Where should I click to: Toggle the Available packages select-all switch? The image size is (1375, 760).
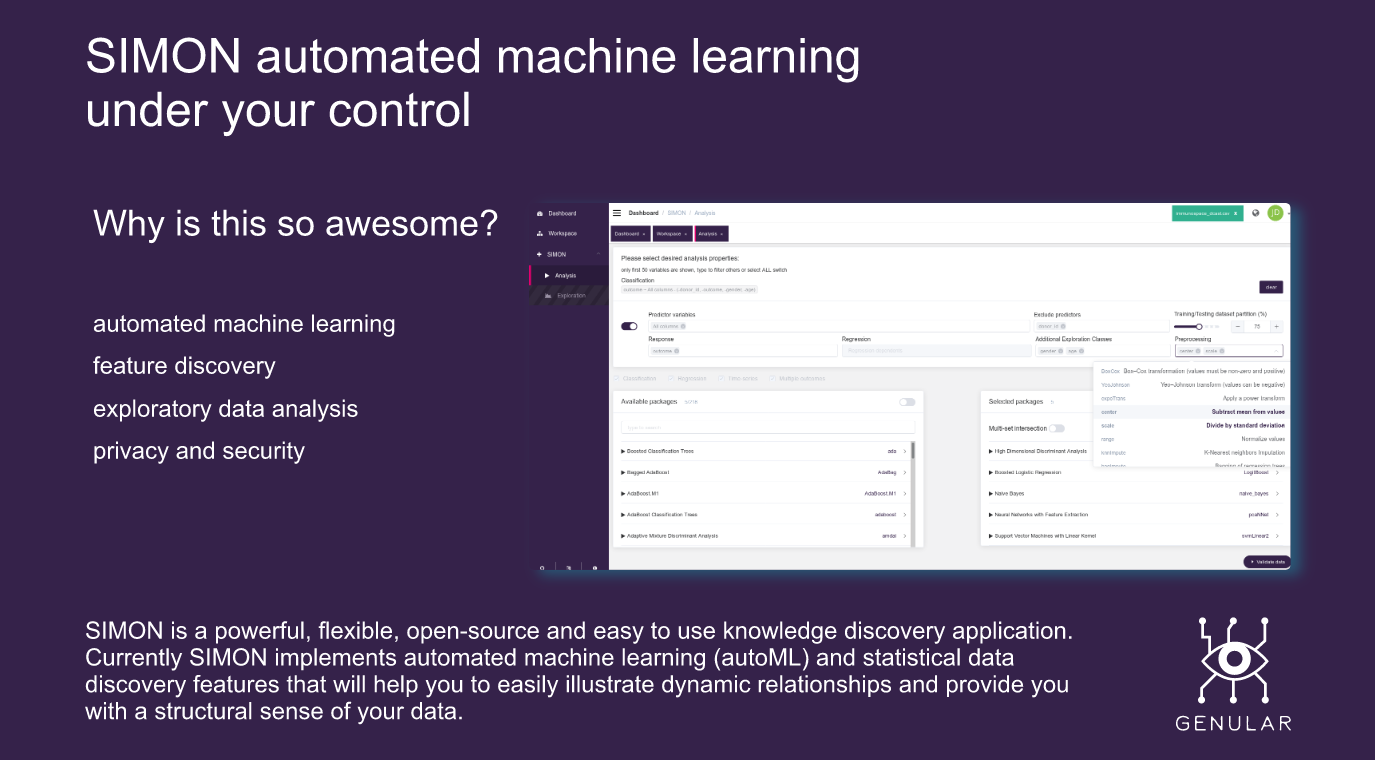907,402
